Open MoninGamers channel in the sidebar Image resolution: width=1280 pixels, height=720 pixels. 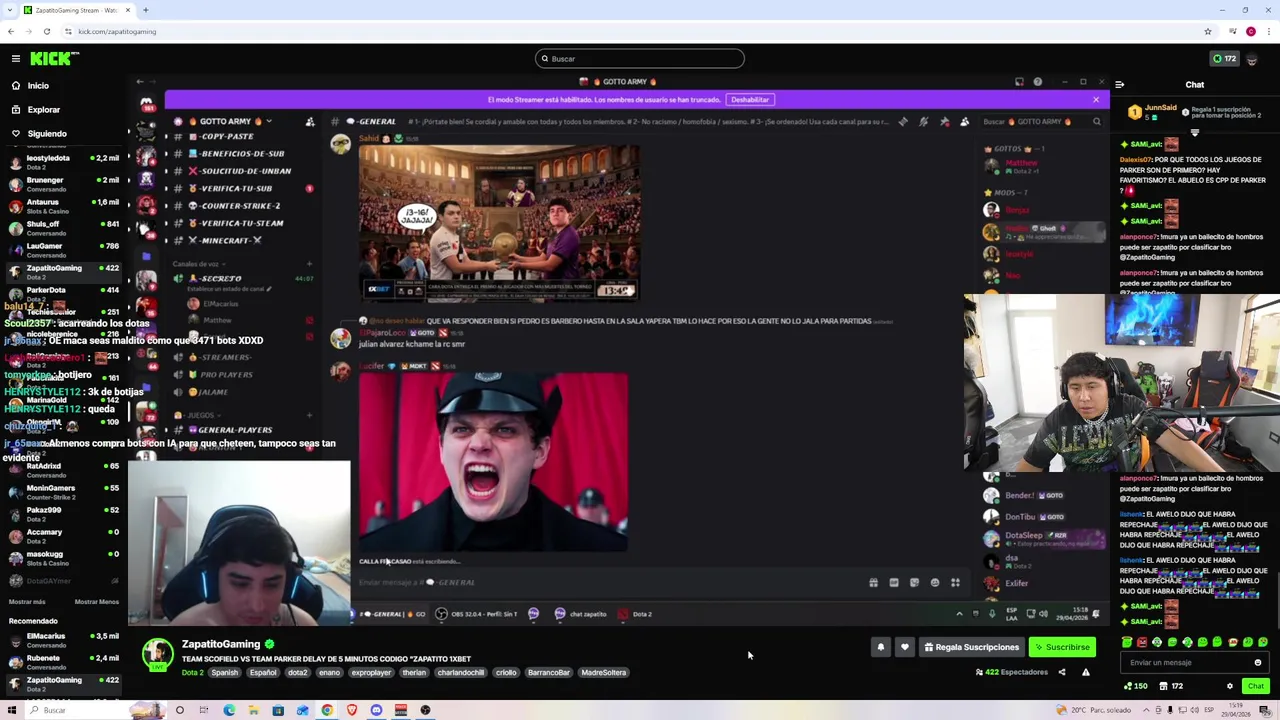point(62,492)
